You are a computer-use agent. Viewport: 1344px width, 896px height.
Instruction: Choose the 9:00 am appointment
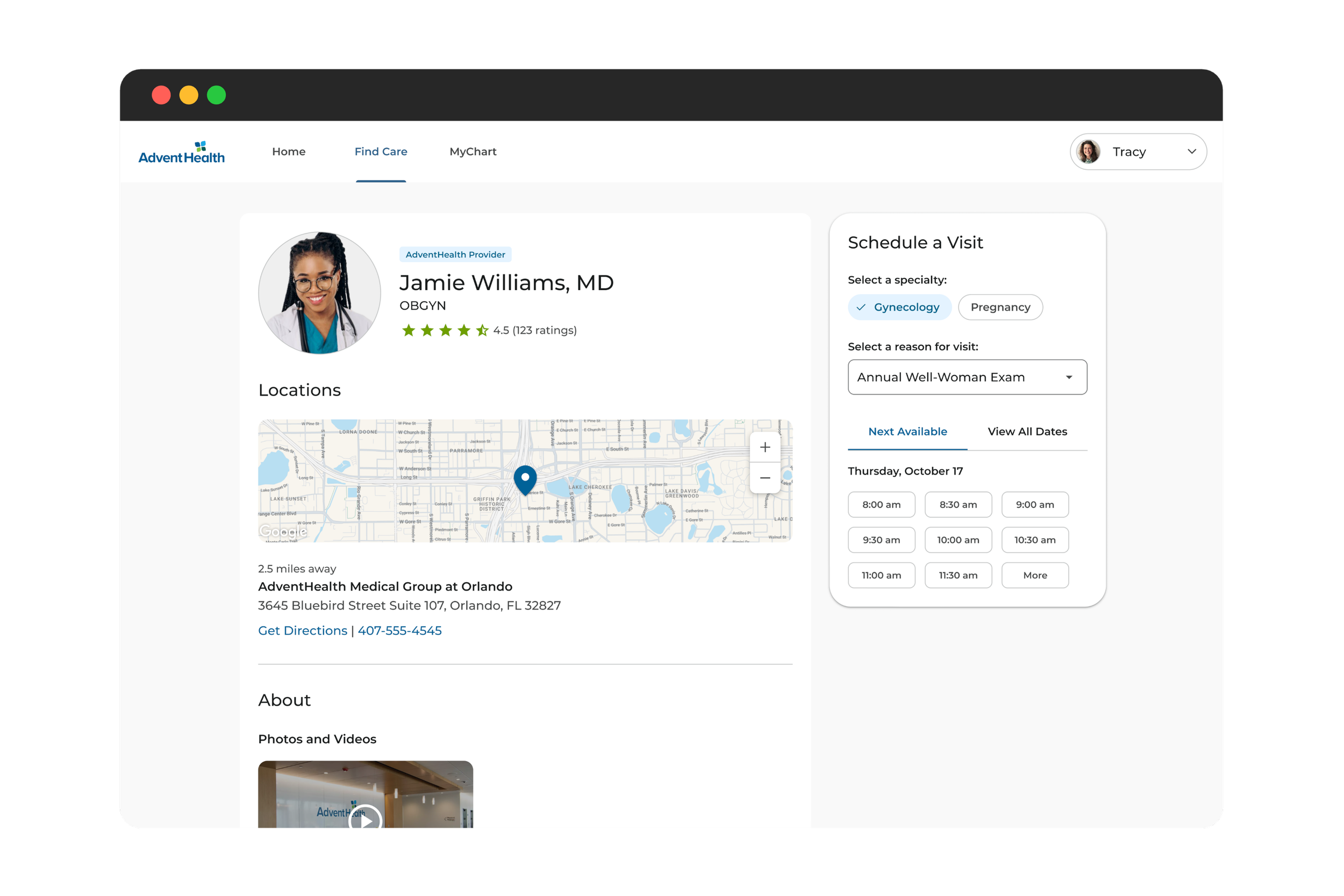(x=1035, y=505)
